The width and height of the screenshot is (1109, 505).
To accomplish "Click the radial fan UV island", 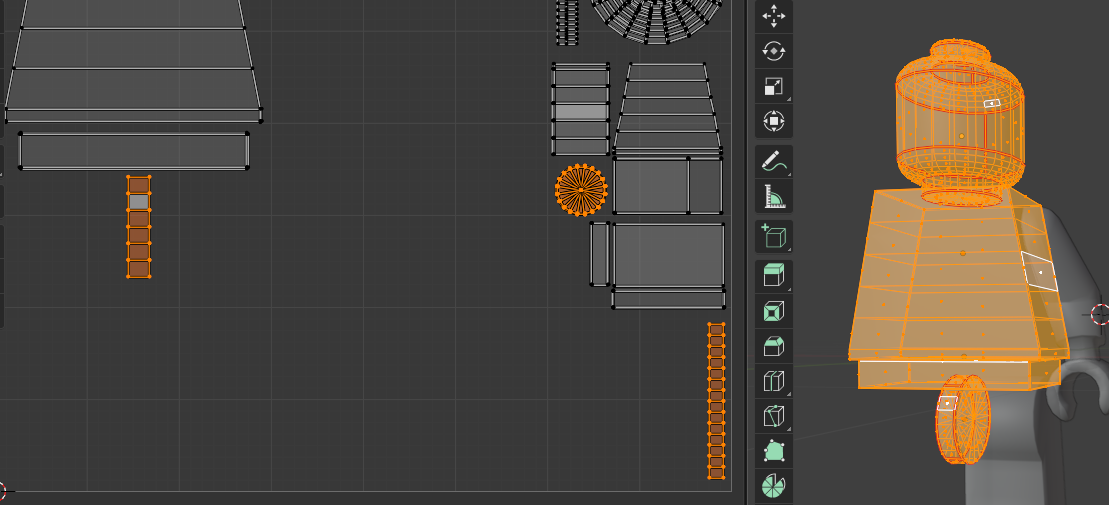I will pyautogui.click(x=656, y=21).
